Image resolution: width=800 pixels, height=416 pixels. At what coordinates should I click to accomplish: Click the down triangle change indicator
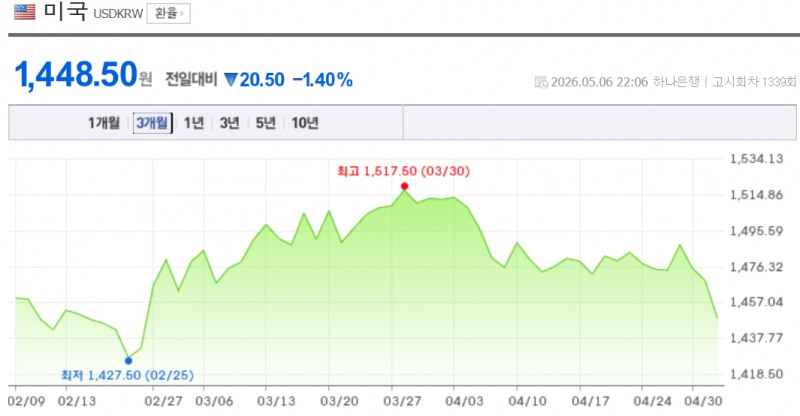click(x=231, y=80)
